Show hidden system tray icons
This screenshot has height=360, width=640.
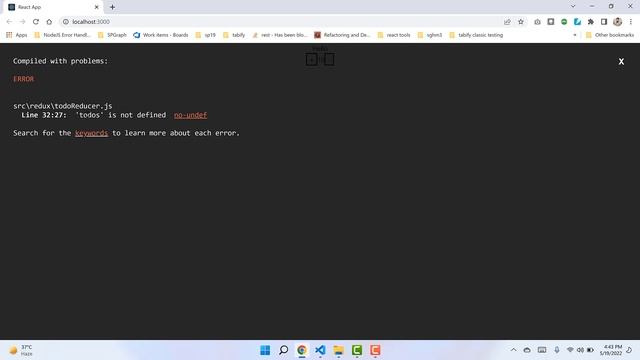tap(513, 350)
